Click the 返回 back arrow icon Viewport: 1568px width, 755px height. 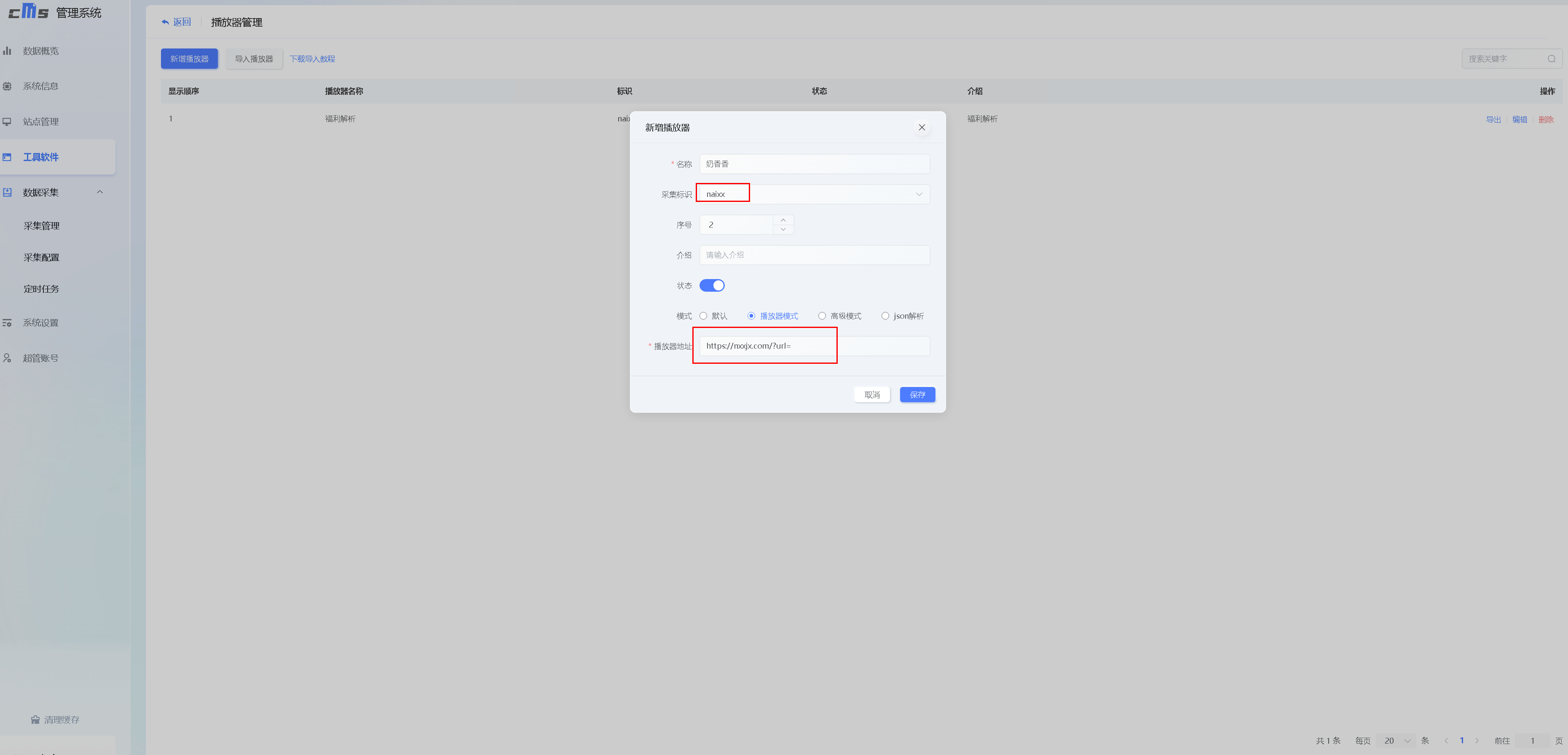click(165, 22)
